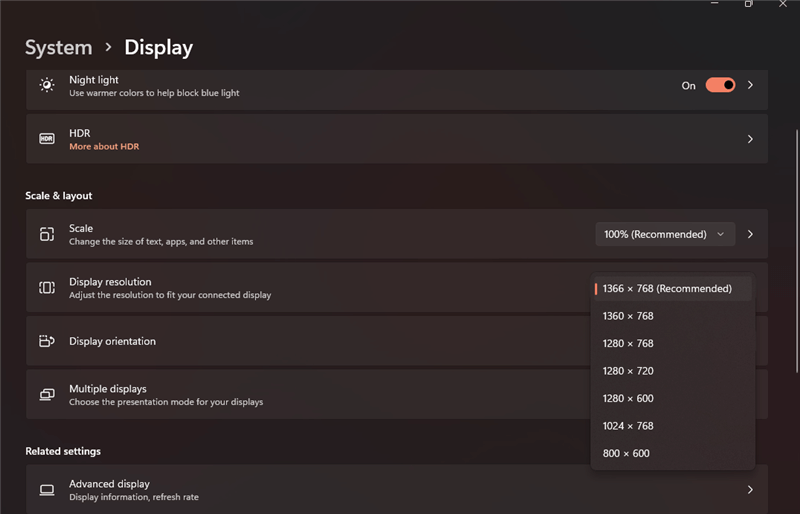Open the Scale 100% (Recommended) dropdown
Viewport: 800px width, 514px height.
coord(664,234)
